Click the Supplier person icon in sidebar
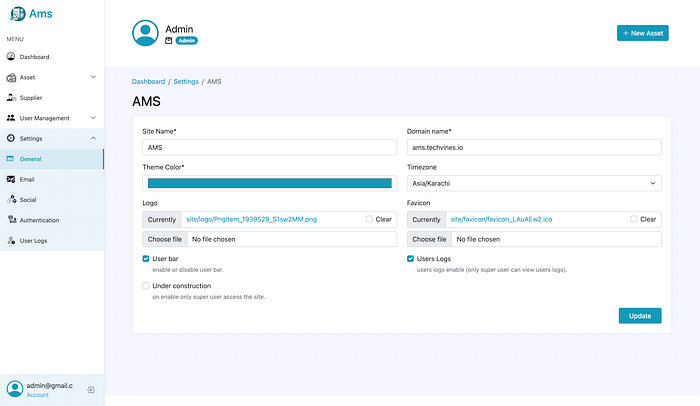 11,97
